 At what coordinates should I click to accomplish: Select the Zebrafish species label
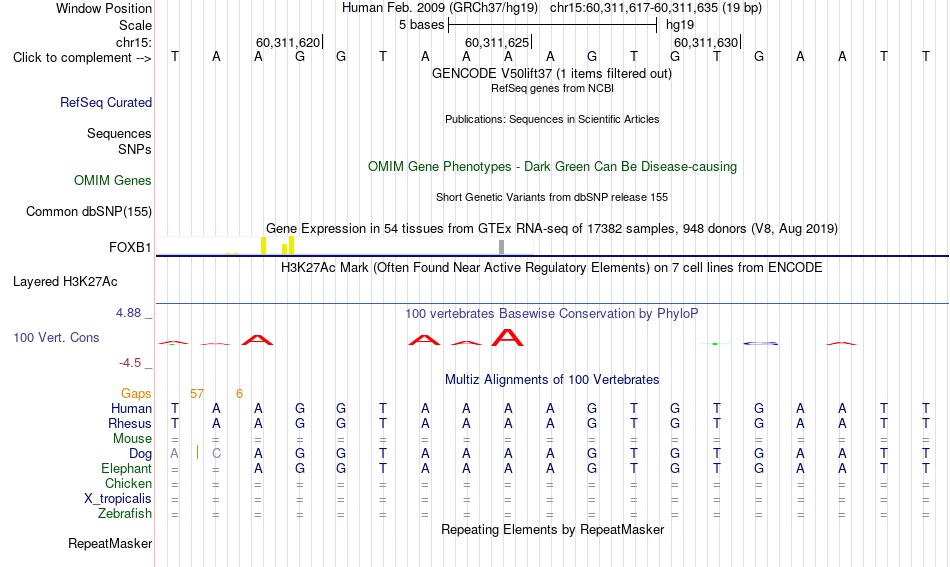pyautogui.click(x=125, y=513)
